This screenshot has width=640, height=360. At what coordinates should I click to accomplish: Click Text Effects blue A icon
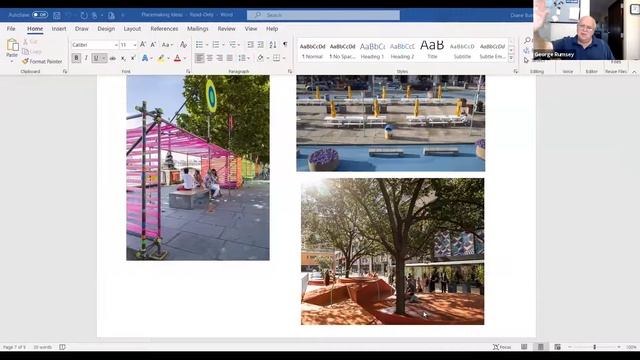(x=144, y=58)
